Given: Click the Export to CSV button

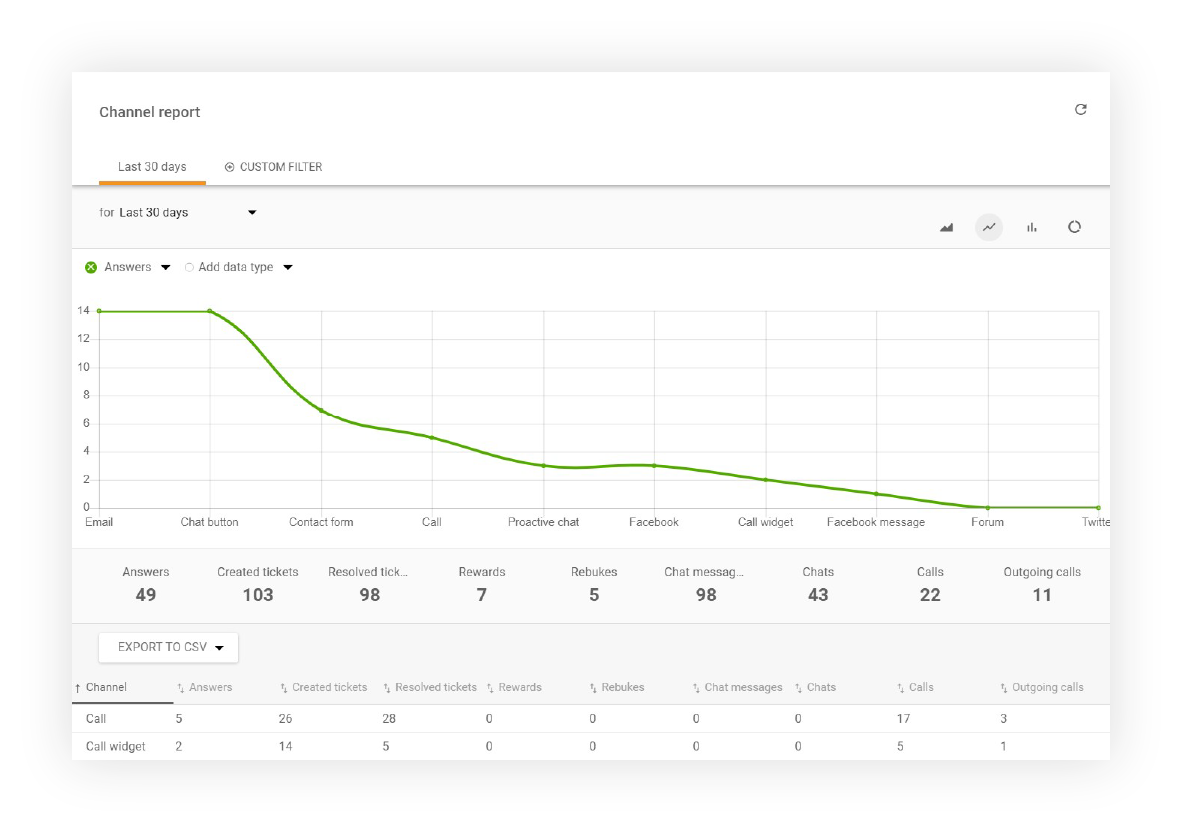Looking at the screenshot, I should point(168,647).
